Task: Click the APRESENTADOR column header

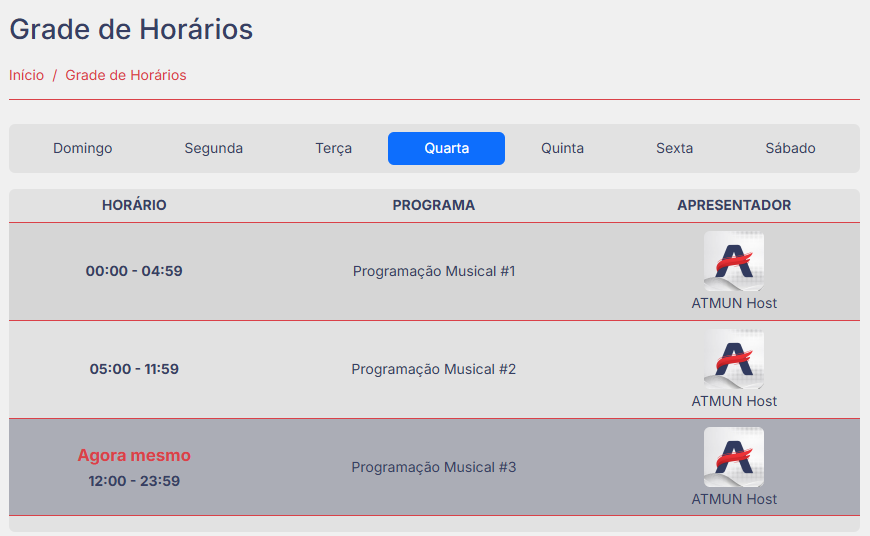Action: point(734,205)
